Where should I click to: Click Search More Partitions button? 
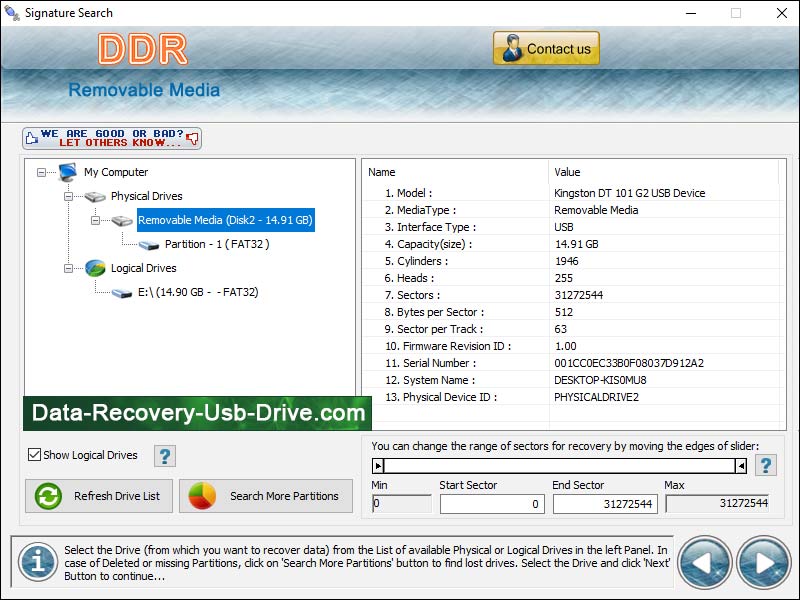point(266,495)
